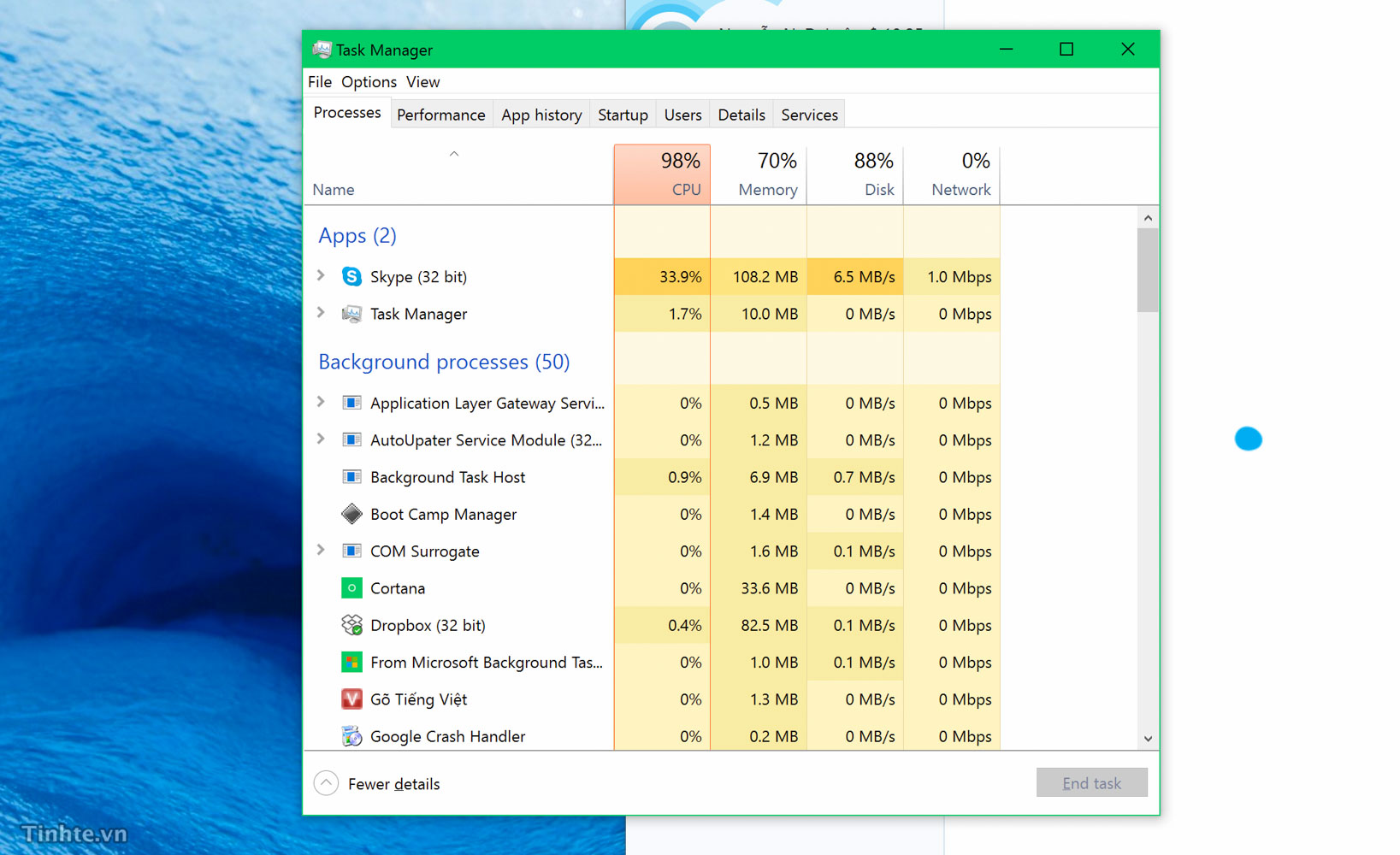
Task: Select the Cortana process row
Action: point(652,588)
